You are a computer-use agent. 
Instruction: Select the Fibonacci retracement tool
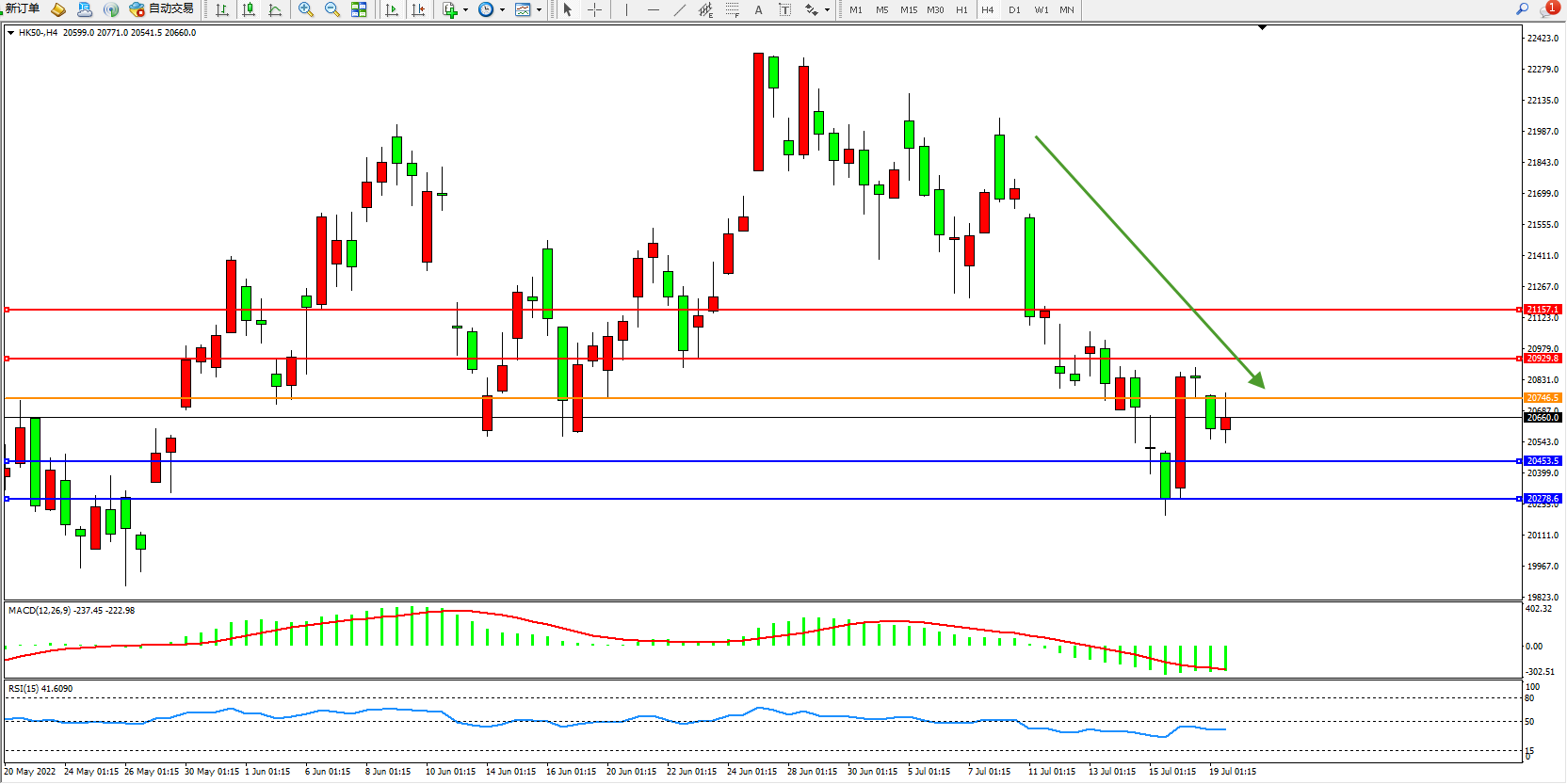[732, 9]
